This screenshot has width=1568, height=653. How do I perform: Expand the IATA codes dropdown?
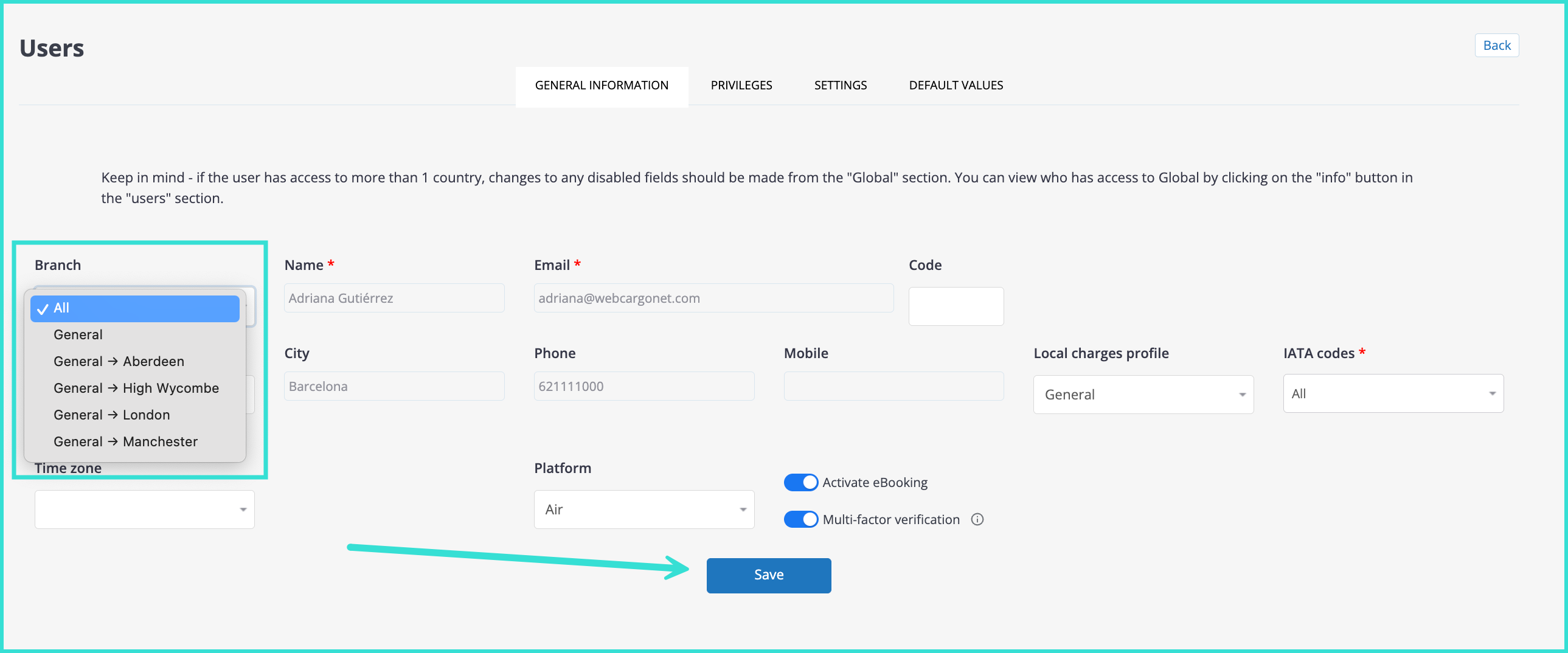(1393, 394)
